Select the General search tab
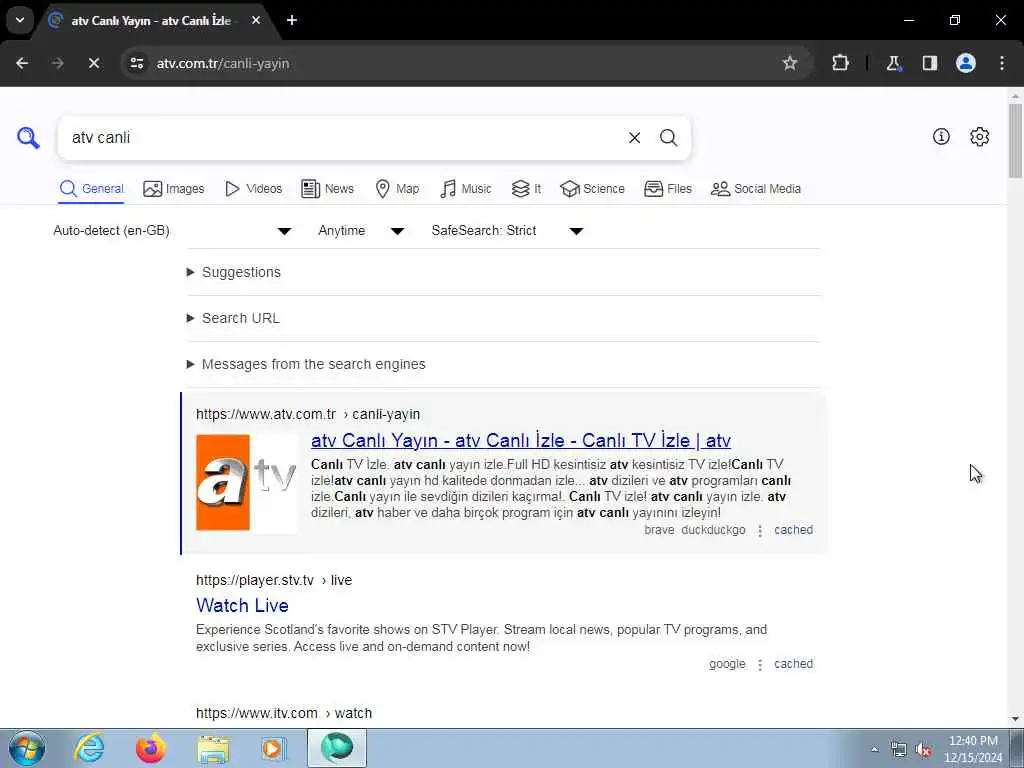Viewport: 1024px width, 768px height. [91, 189]
